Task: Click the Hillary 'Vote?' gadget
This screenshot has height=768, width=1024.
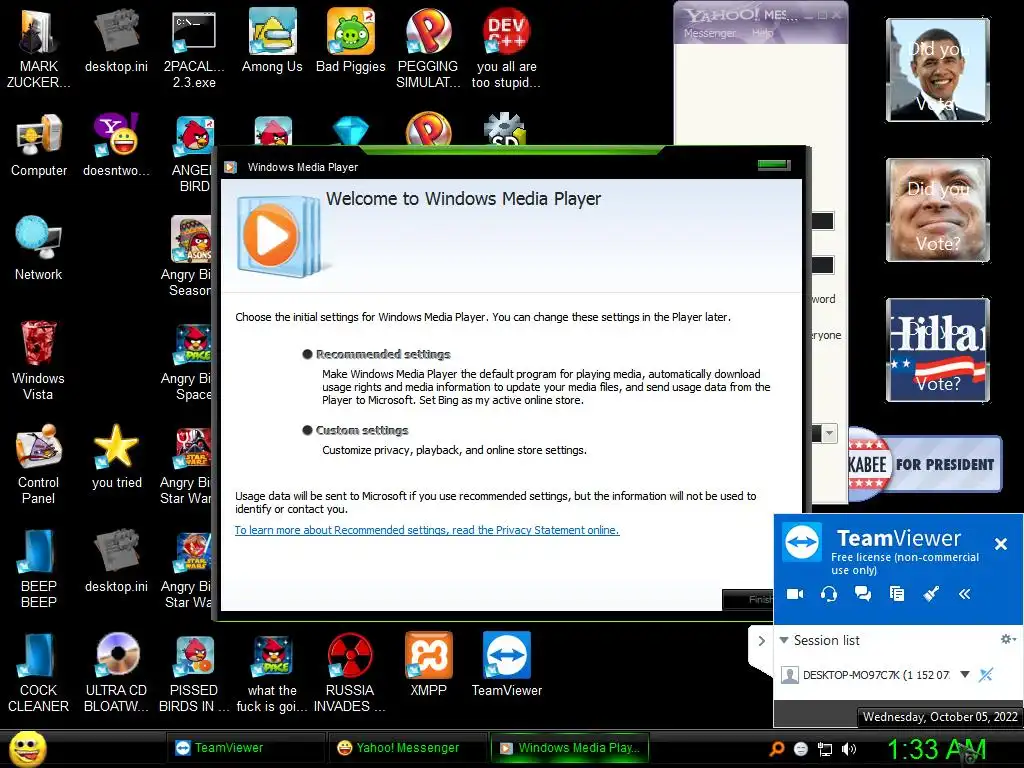Action: pos(938,350)
